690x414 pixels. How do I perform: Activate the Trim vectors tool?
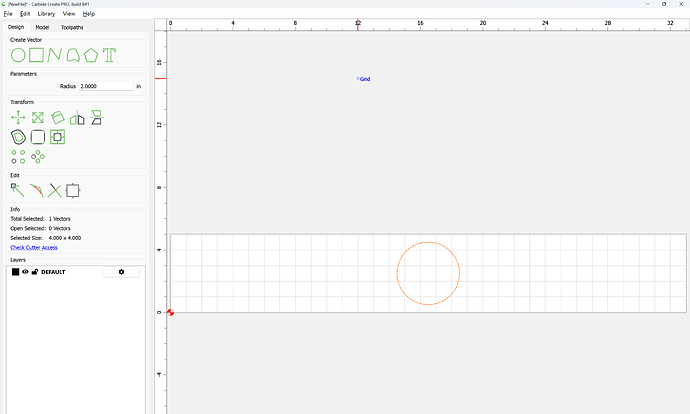[37, 191]
